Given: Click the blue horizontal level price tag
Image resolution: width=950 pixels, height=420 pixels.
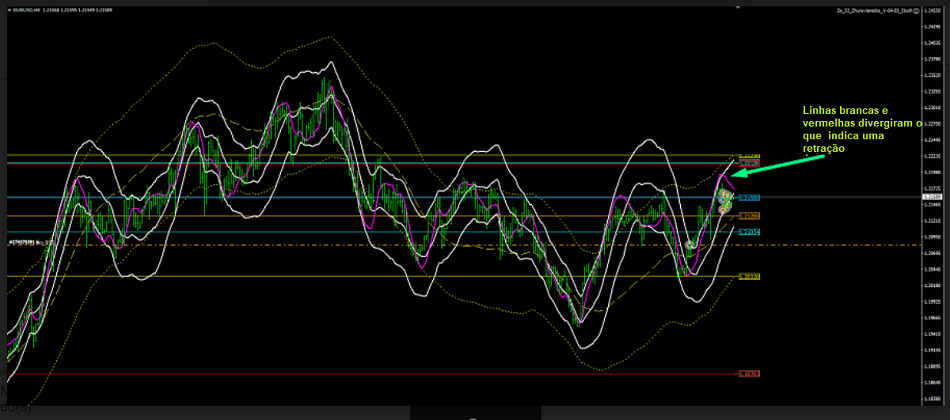Looking at the screenshot, I should 749,198.
